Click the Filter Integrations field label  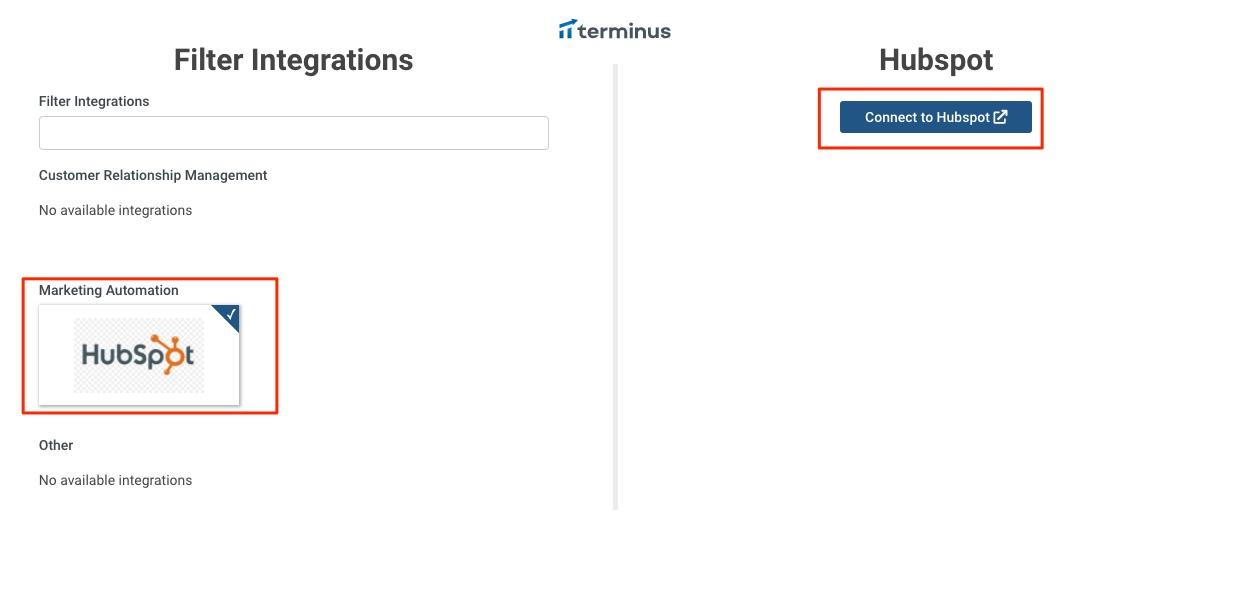[x=94, y=101]
